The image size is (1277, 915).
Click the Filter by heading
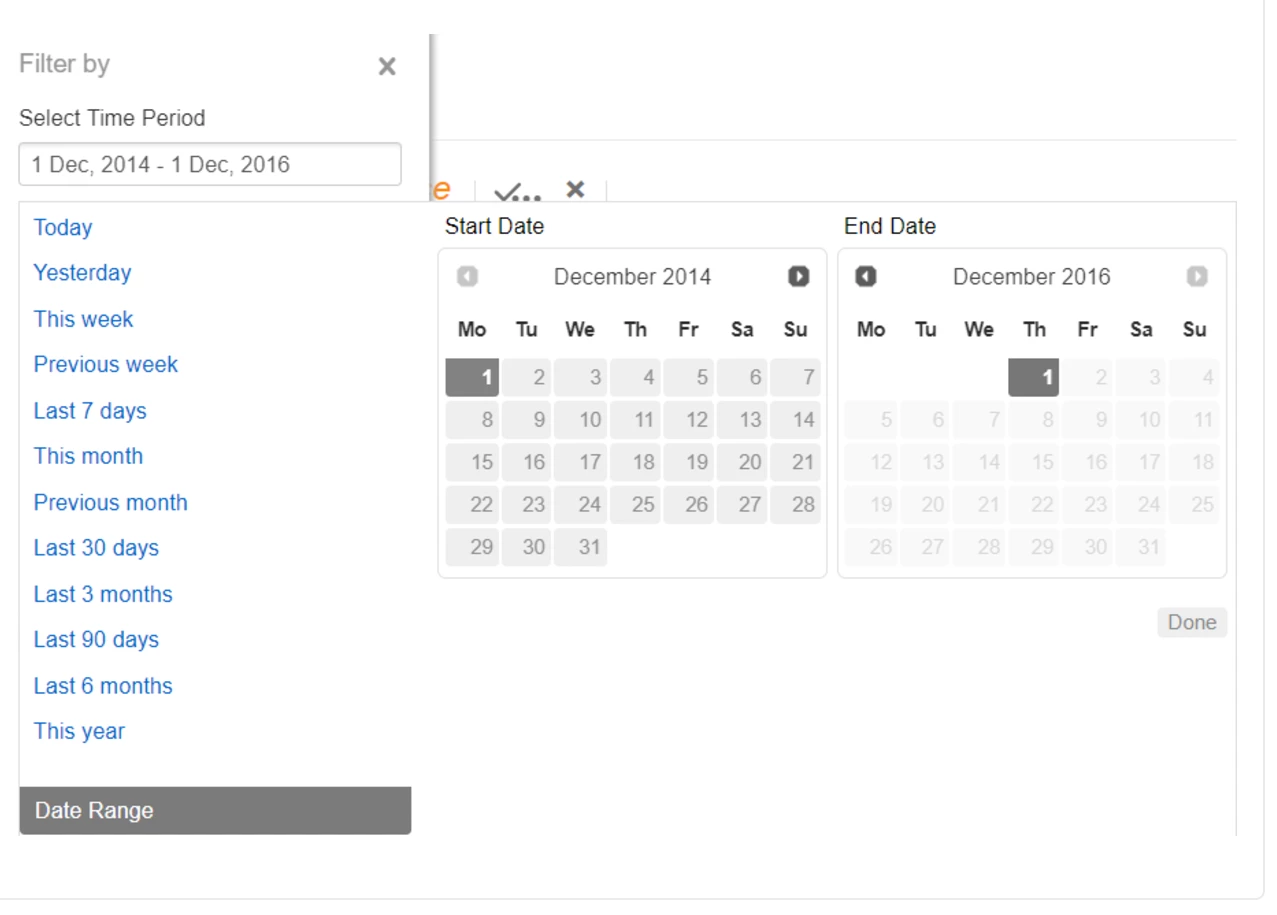pyautogui.click(x=64, y=64)
